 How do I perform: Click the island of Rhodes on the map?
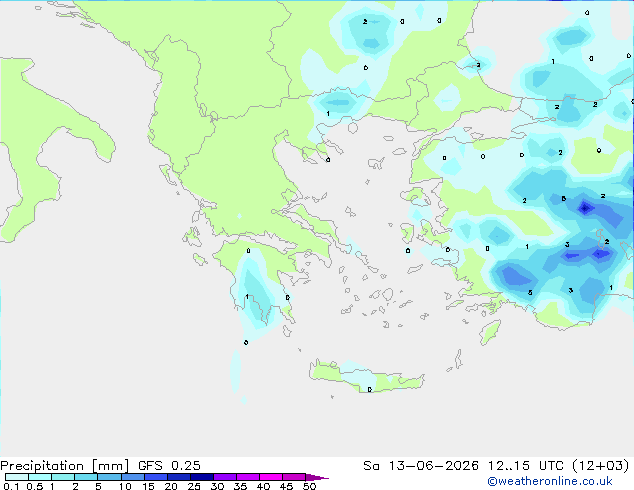[489, 332]
